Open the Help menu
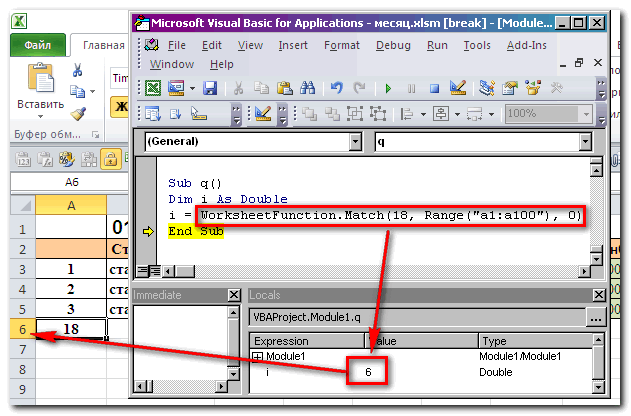Viewport: 631px width, 416px height. pos(222,64)
